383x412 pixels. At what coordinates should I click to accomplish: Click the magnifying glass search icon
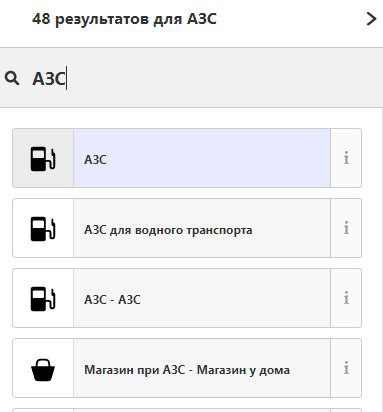tap(12, 79)
